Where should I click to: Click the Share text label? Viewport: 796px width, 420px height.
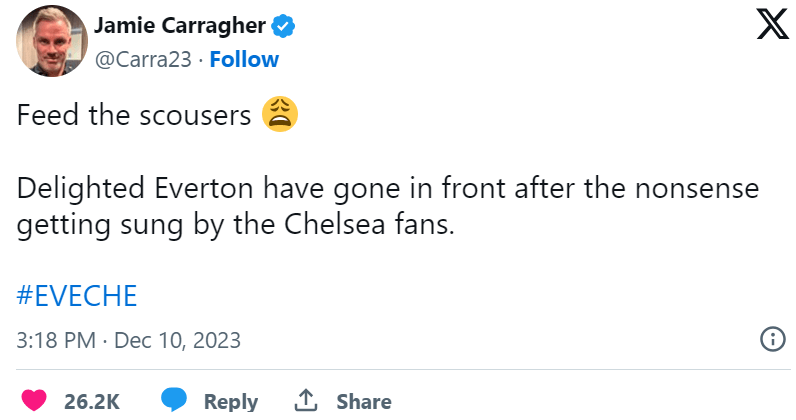(x=364, y=402)
